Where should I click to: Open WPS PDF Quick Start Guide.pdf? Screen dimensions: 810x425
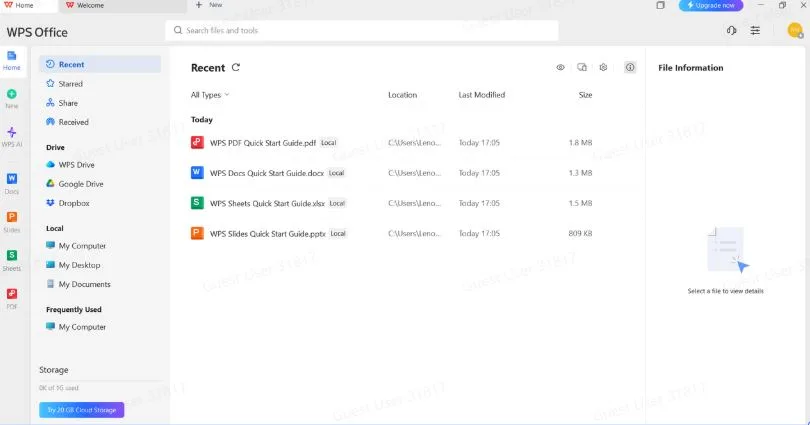tap(262, 143)
